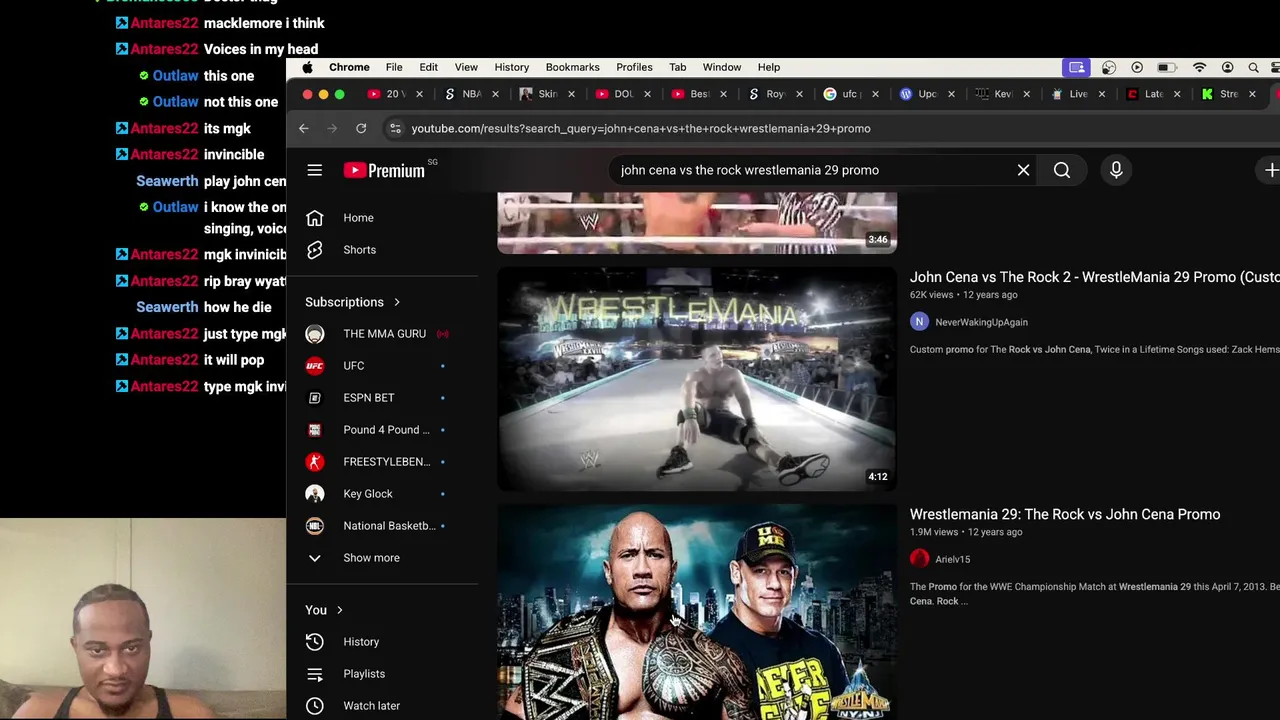1280x720 pixels.
Task: Close the '20 V' YouTube tab
Action: pos(419,94)
